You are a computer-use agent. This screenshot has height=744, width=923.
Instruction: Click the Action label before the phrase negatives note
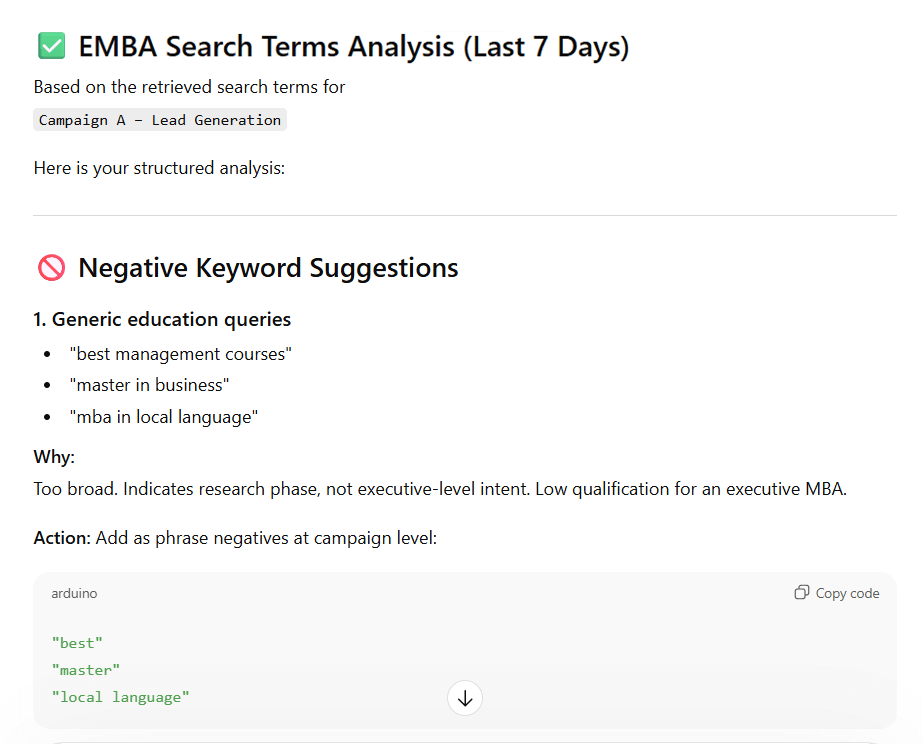pyautogui.click(x=61, y=537)
